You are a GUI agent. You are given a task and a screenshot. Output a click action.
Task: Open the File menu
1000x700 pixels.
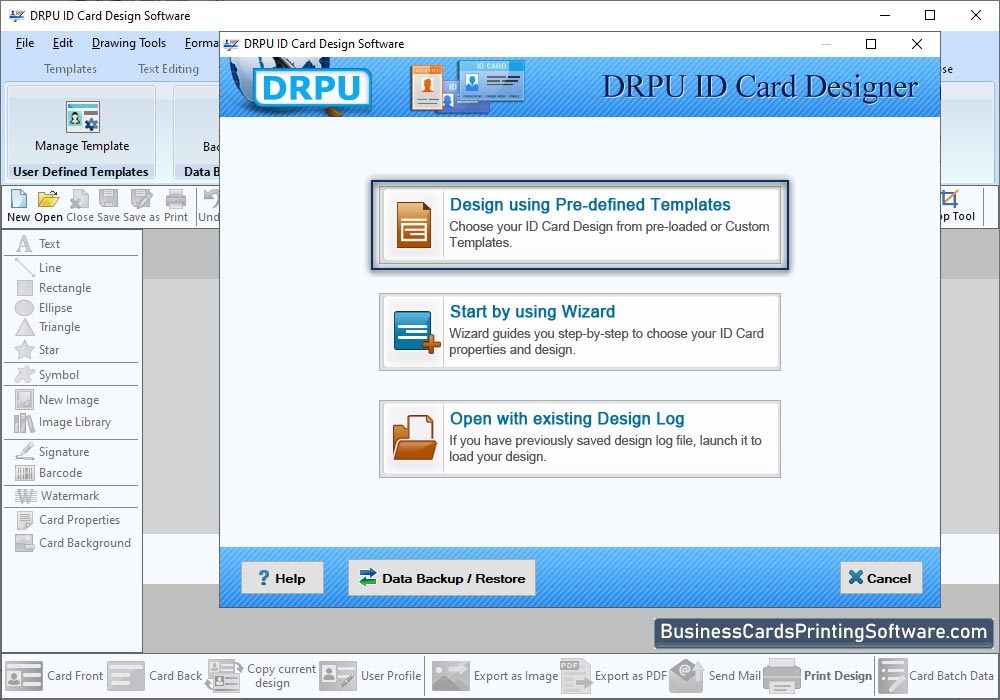click(x=25, y=43)
